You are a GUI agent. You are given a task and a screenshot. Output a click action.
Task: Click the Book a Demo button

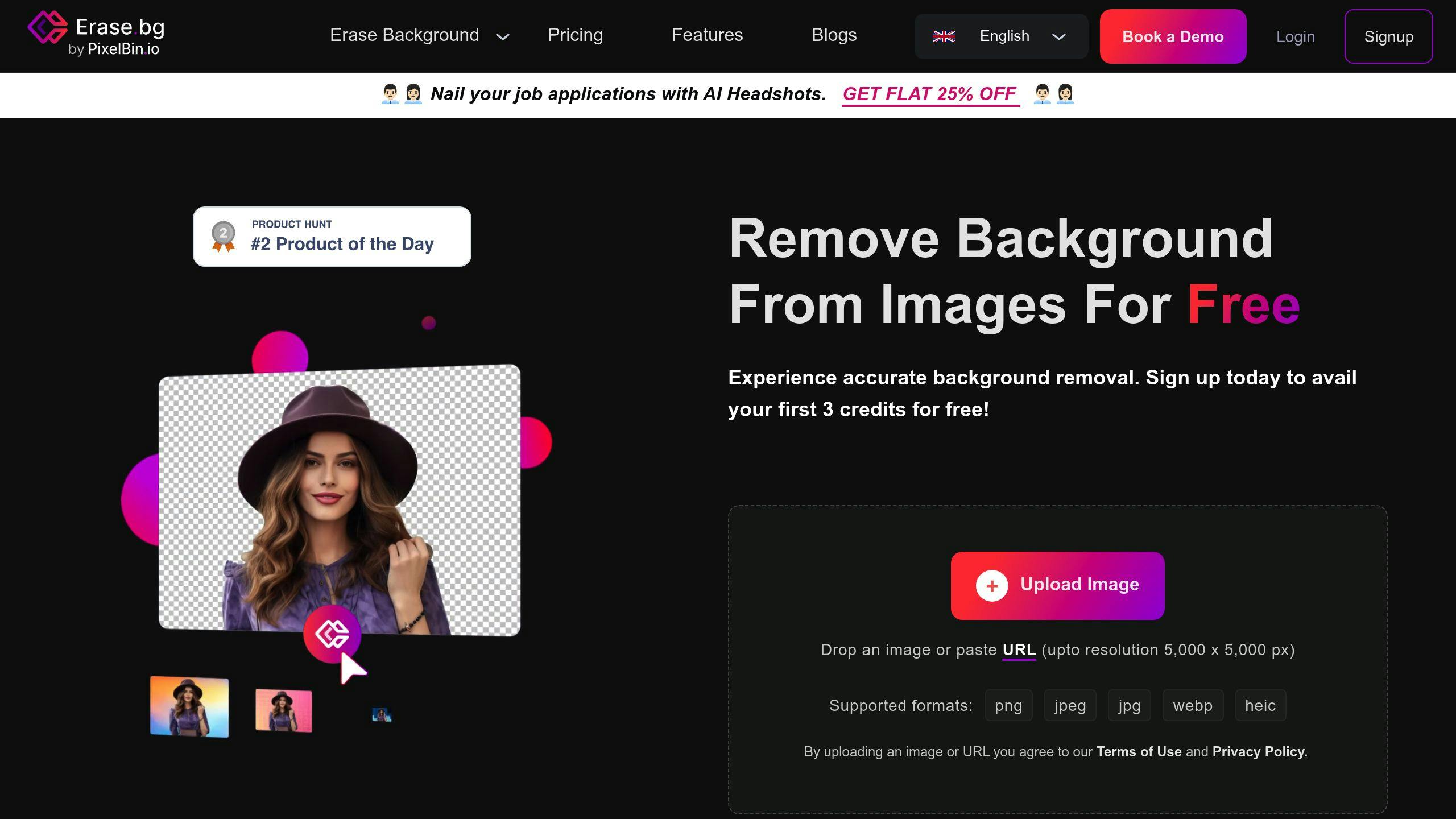coord(1173,36)
